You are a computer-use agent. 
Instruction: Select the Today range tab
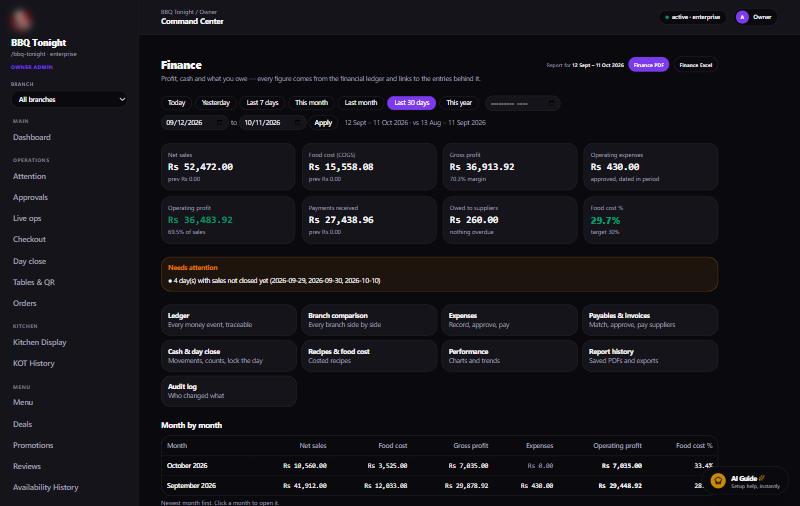(177, 103)
